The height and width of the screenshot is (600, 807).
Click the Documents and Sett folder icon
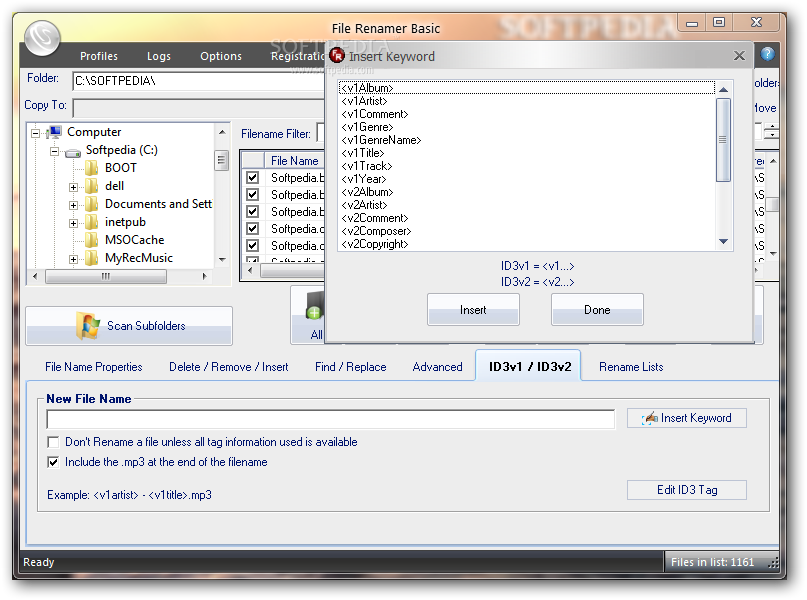(92, 204)
